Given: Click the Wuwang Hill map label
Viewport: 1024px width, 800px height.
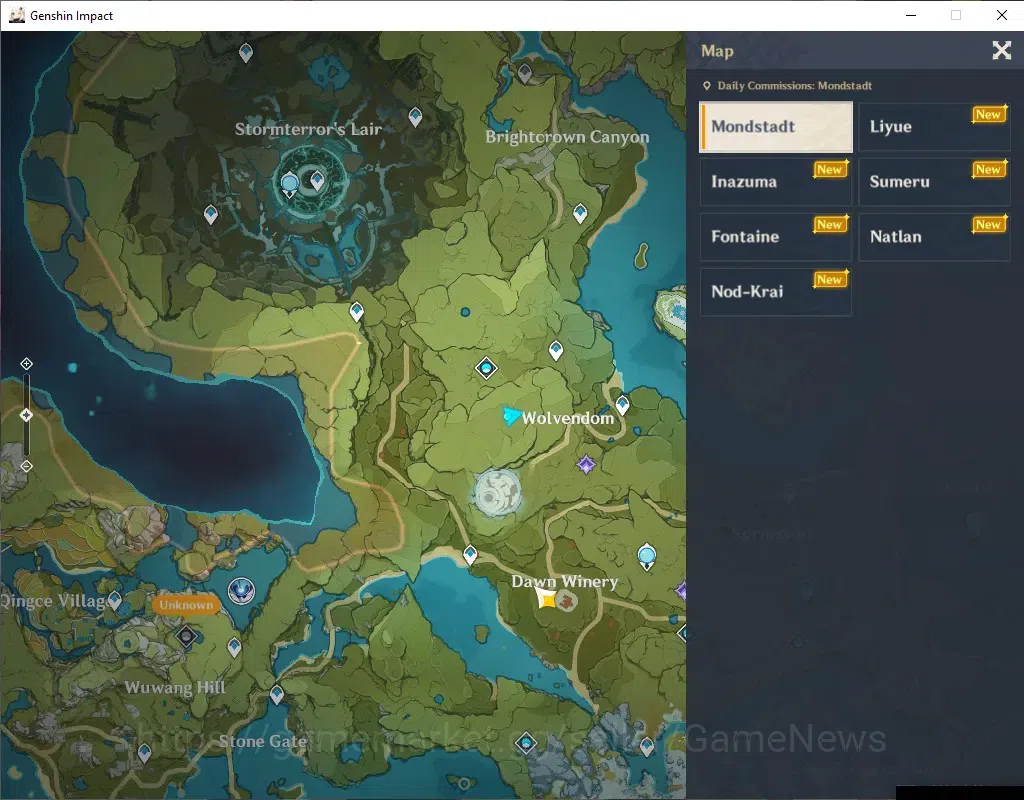Looking at the screenshot, I should pyautogui.click(x=175, y=688).
